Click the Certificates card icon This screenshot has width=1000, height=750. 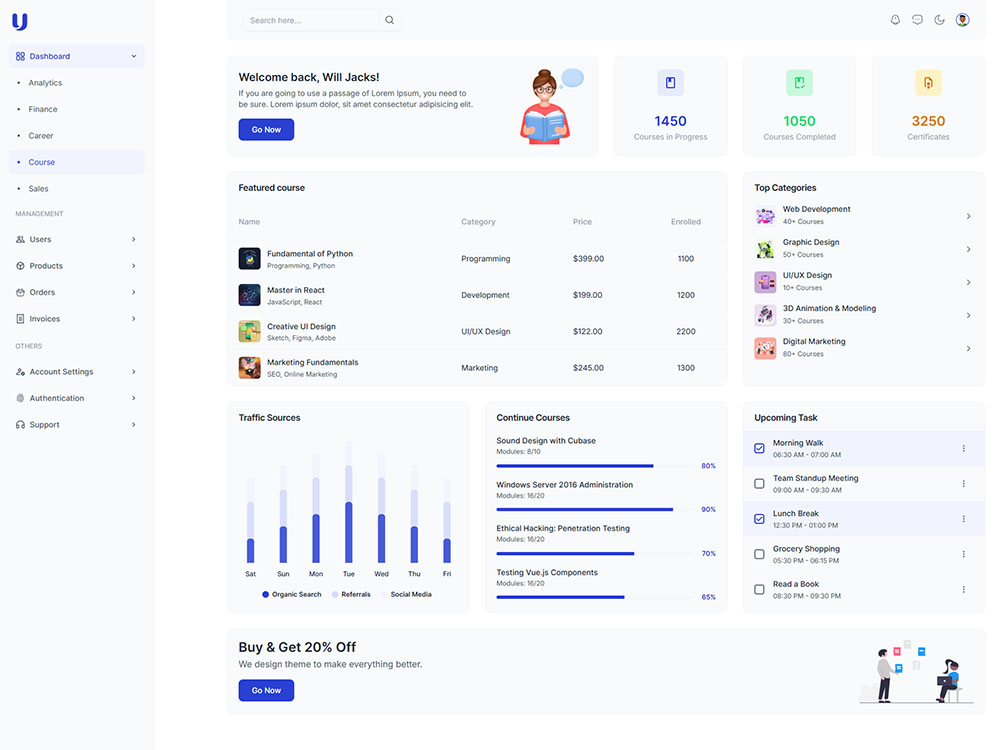(x=928, y=83)
